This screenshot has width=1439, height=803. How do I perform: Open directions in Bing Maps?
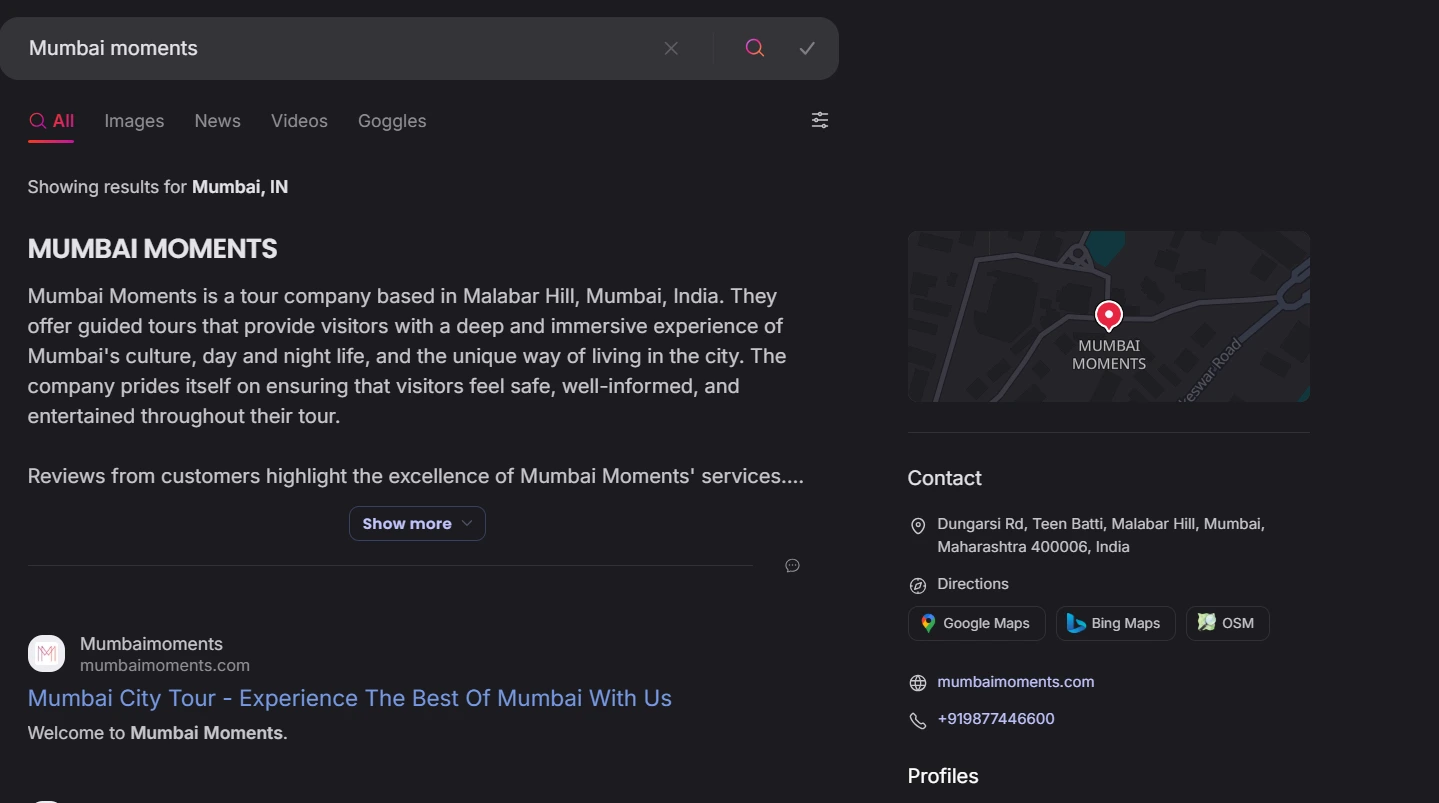pyautogui.click(x=1115, y=623)
